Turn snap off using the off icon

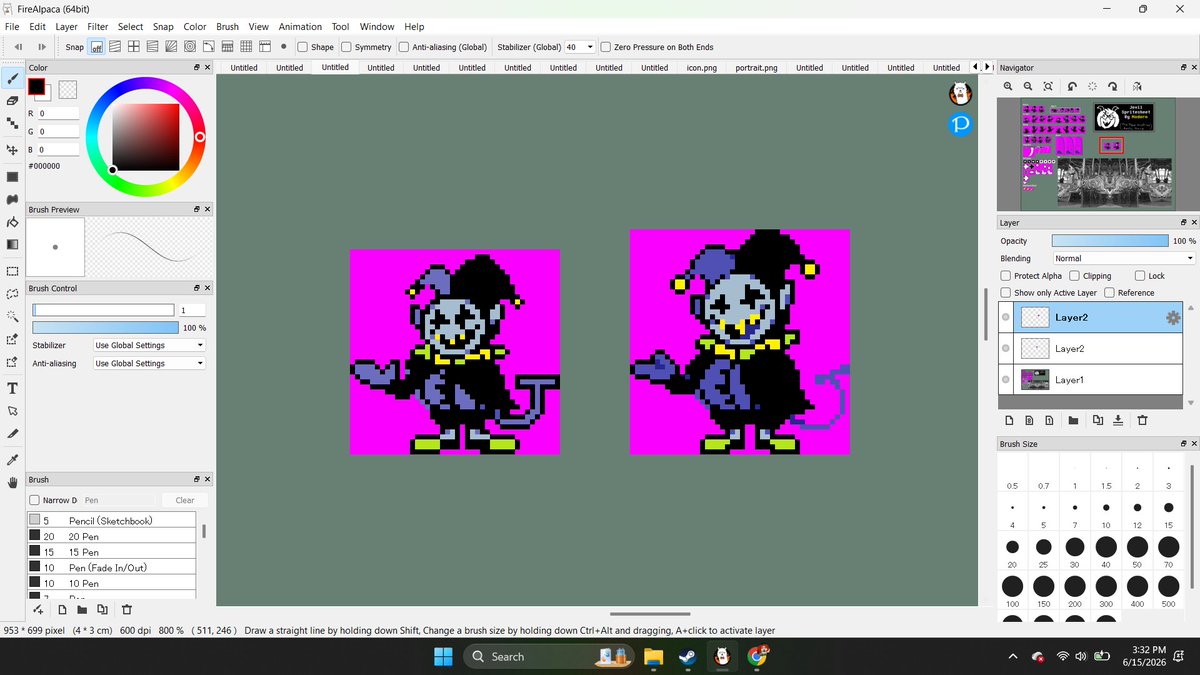[97, 46]
